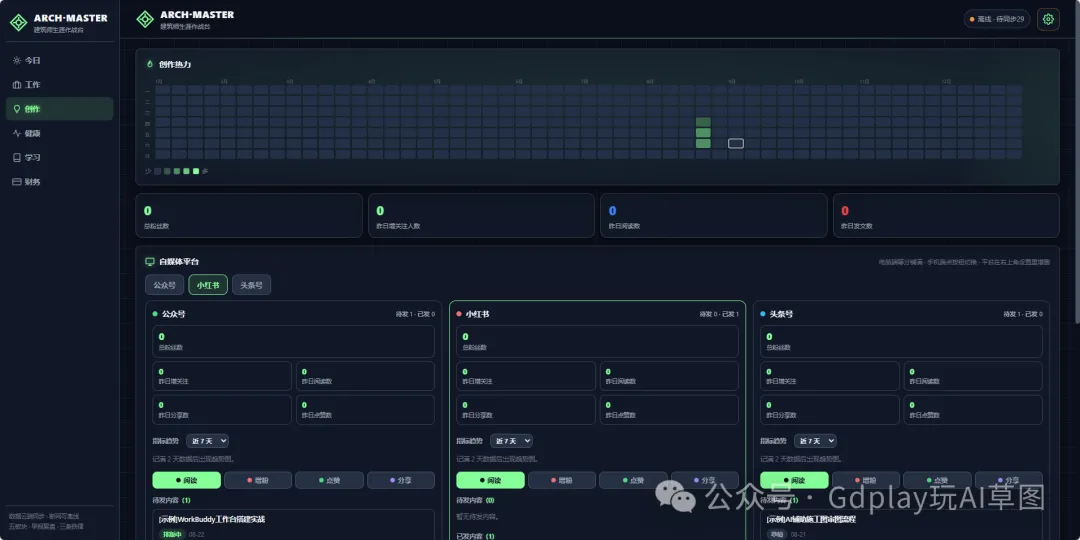Select 点赞 metric in the 头条号 card
The height and width of the screenshot is (540, 1080).
pyautogui.click(x=937, y=480)
